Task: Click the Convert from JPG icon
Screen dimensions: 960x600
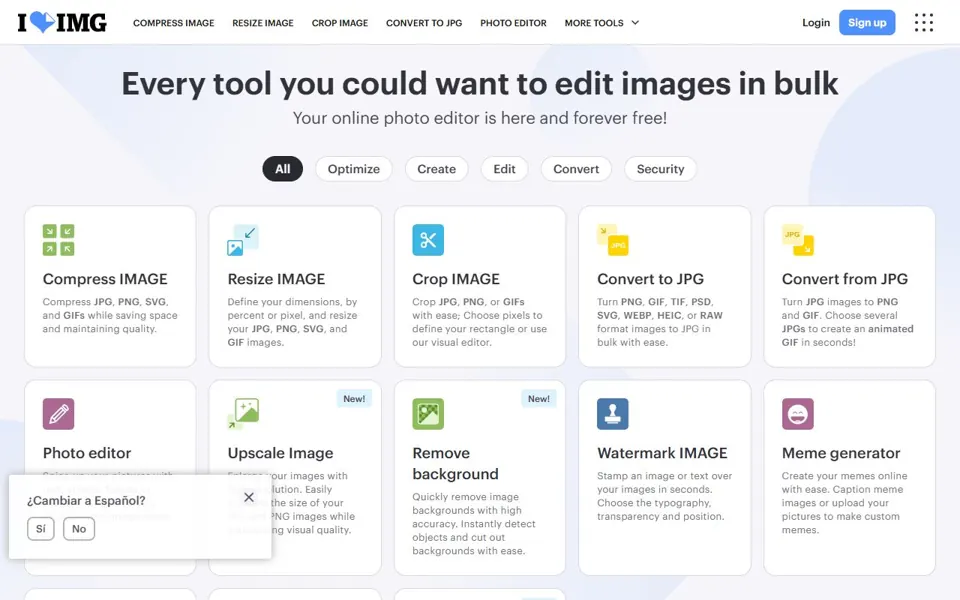Action: point(798,239)
